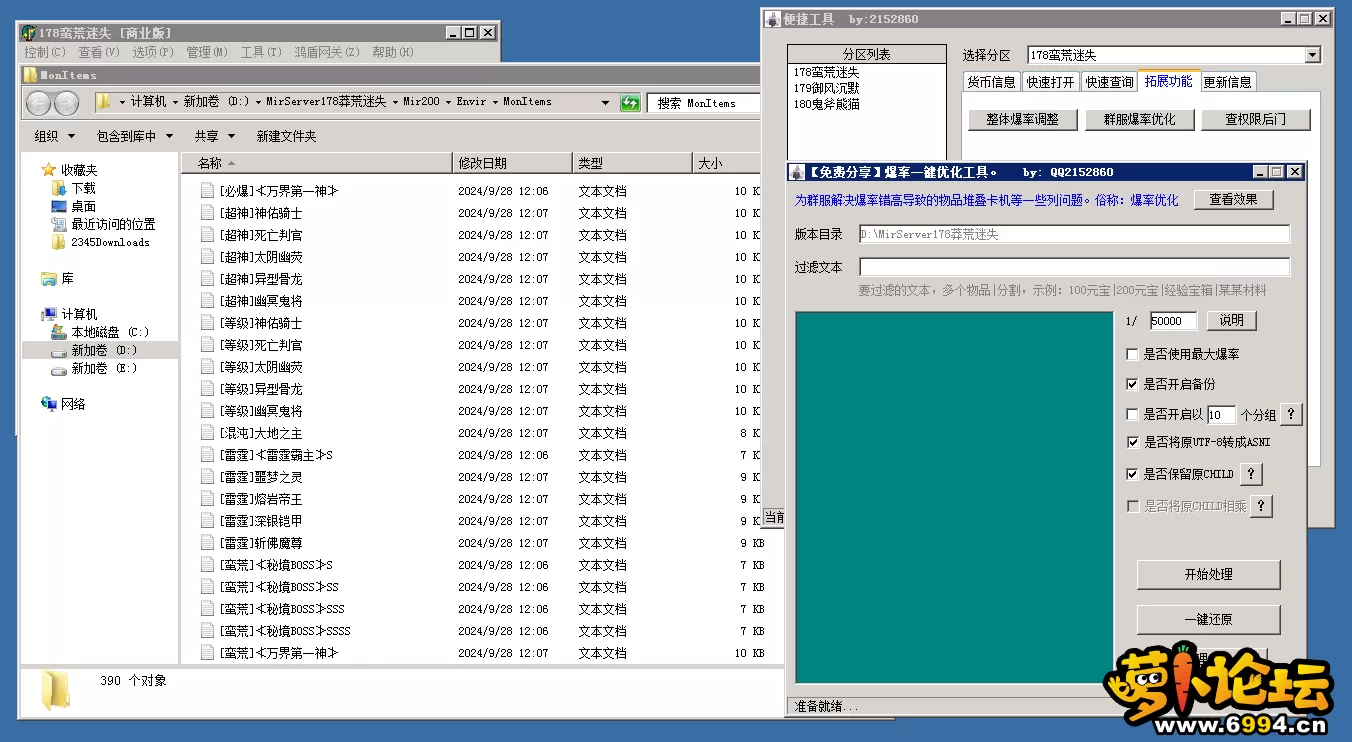Click the green refresh icon beside address bar
Viewport: 1352px width, 742px height.
point(630,102)
